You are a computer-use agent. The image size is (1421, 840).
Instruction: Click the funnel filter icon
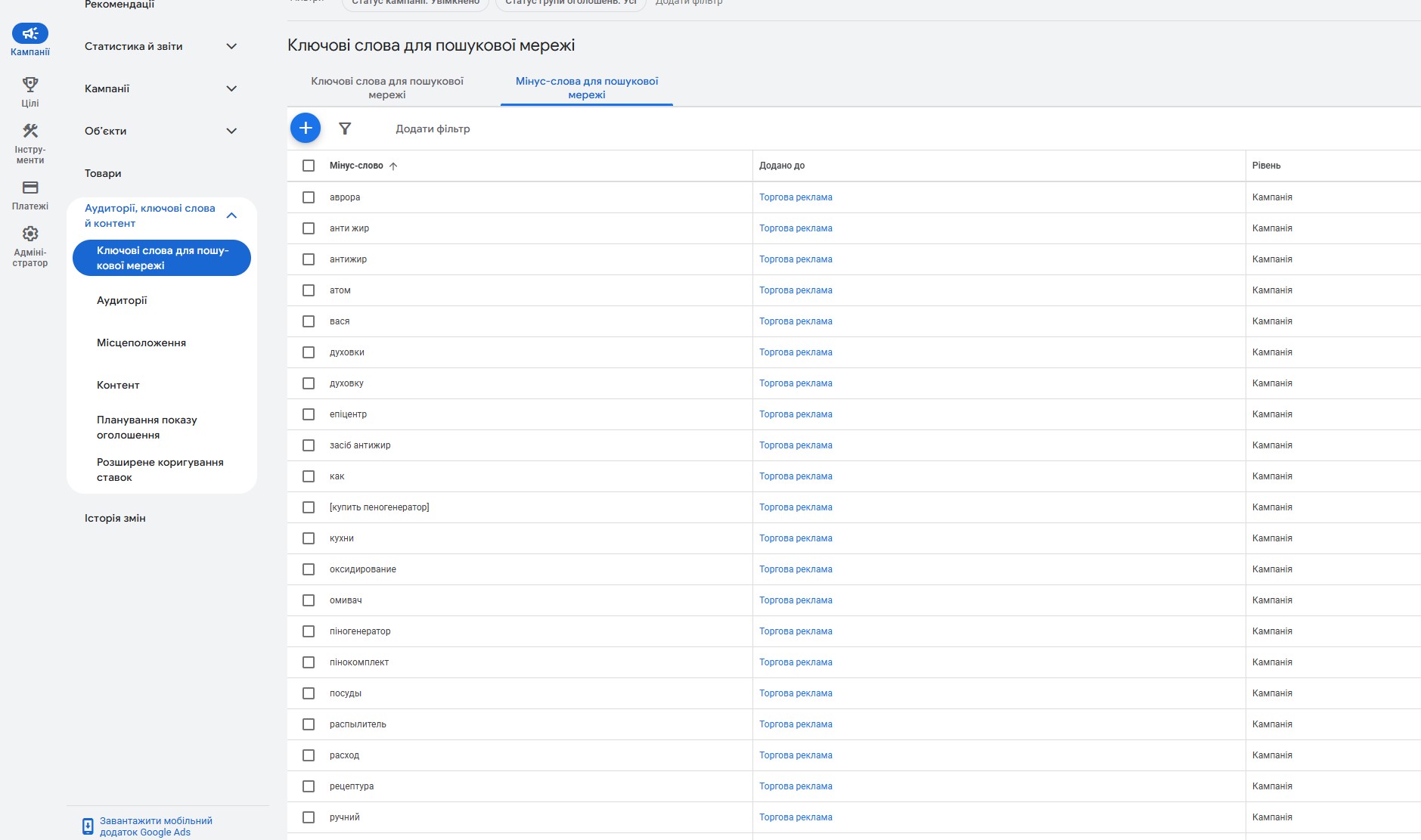coord(345,129)
